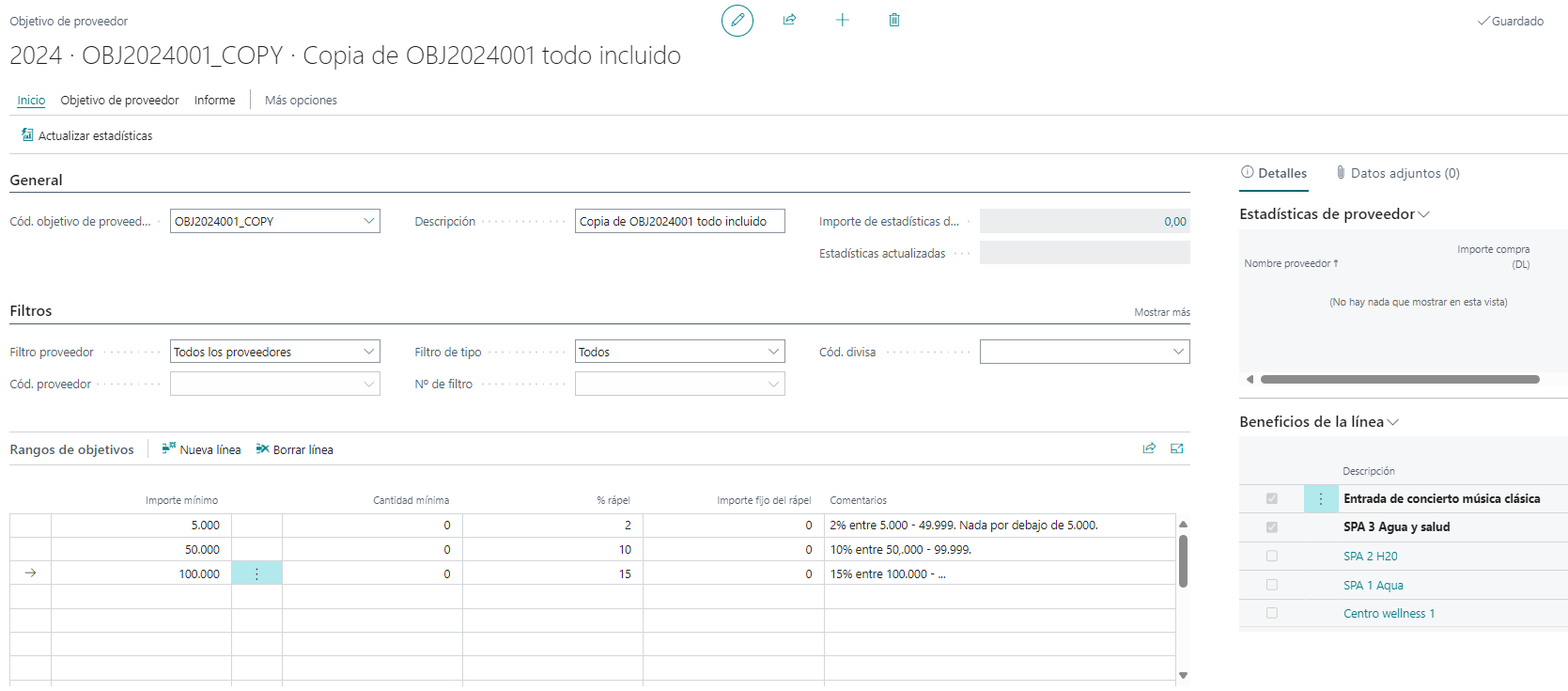Click the Cantidad mínima column header
Image resolution: width=1568 pixels, height=691 pixels.
[411, 500]
